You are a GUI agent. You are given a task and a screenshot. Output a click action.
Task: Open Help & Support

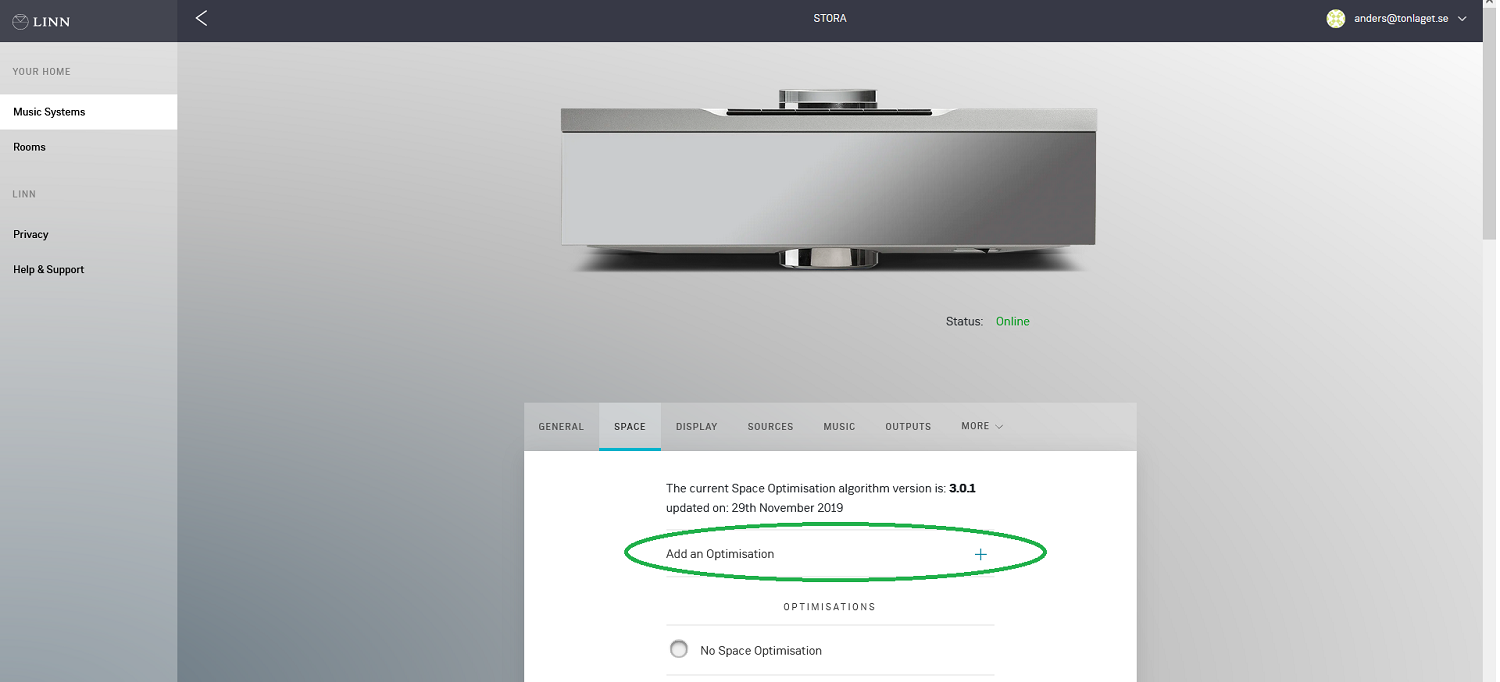pos(88,269)
